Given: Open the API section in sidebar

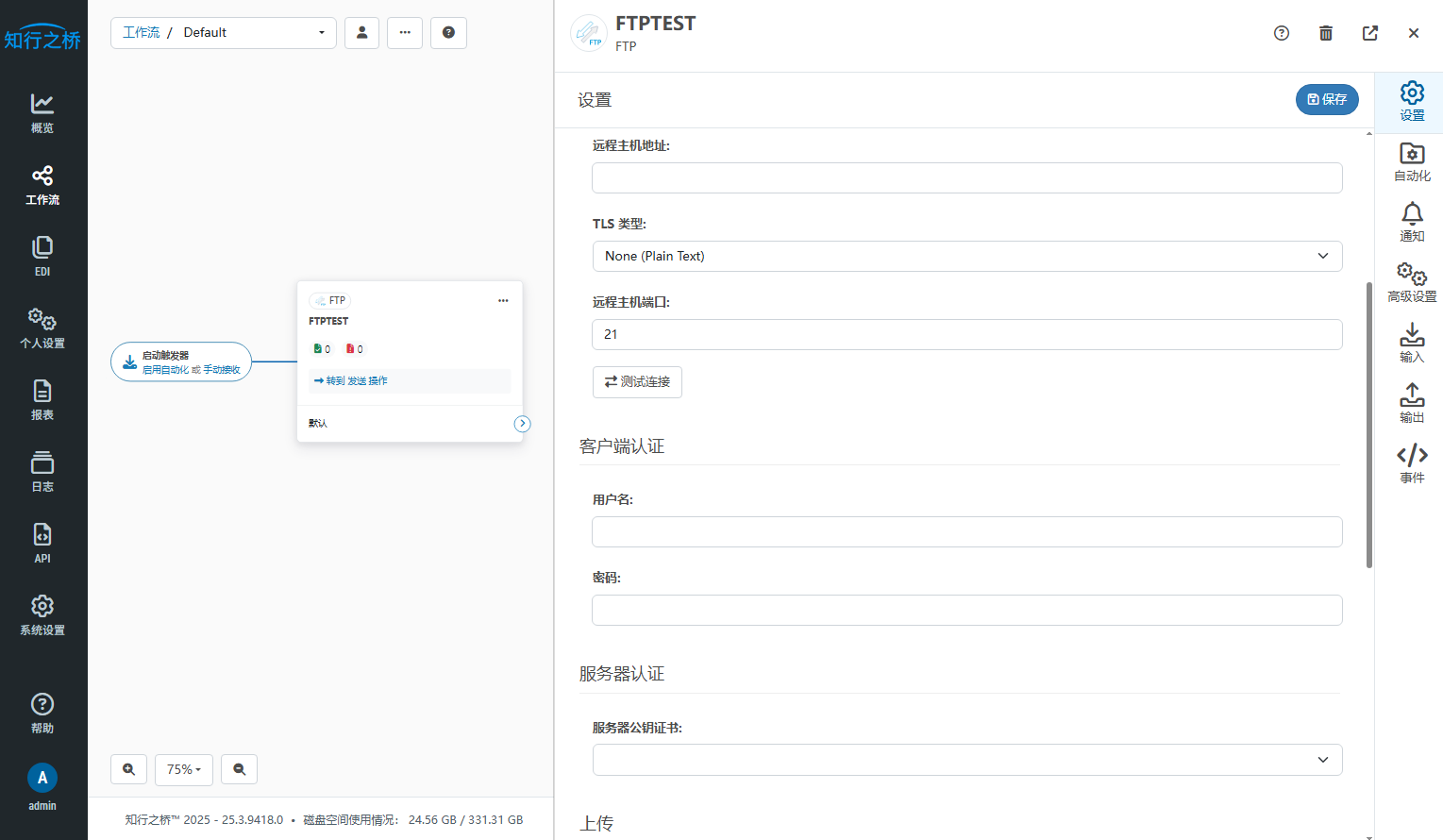Looking at the screenshot, I should click(x=42, y=543).
